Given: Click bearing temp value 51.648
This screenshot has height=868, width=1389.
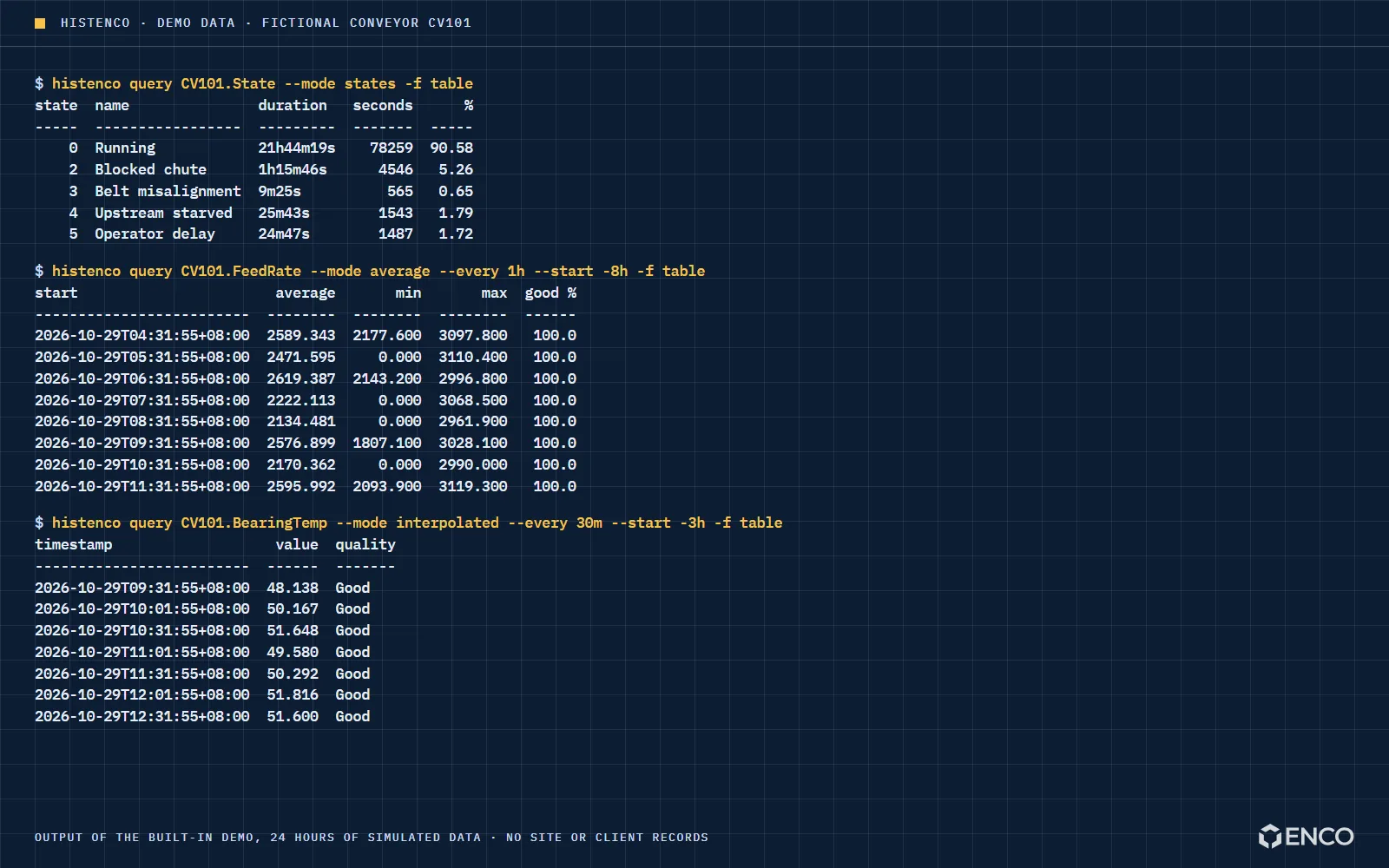Looking at the screenshot, I should point(293,630).
